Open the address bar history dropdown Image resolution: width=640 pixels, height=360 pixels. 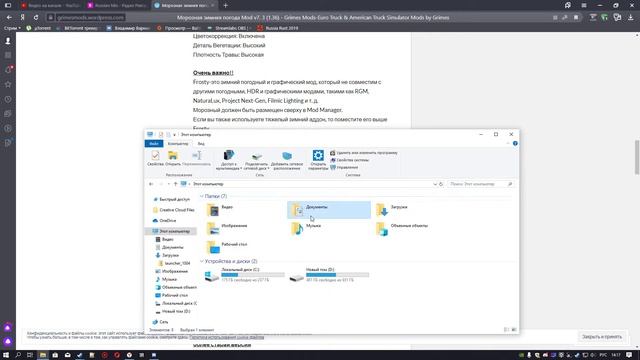click(x=435, y=184)
